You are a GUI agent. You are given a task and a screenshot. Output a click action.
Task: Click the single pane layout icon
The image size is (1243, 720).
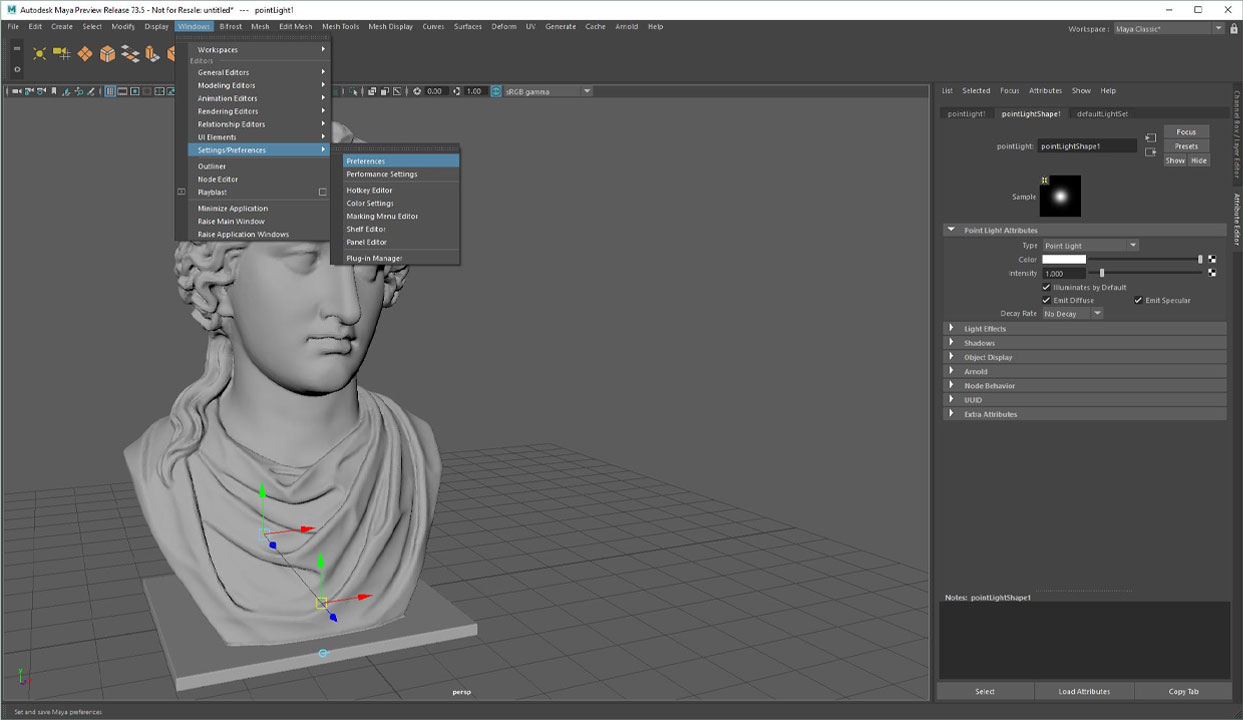pos(111,91)
